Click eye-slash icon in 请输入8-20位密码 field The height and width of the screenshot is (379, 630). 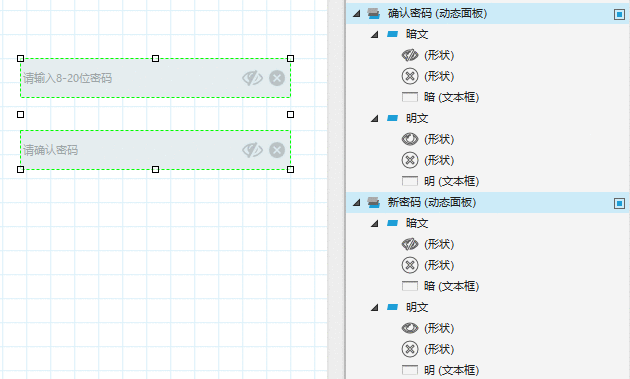(252, 78)
